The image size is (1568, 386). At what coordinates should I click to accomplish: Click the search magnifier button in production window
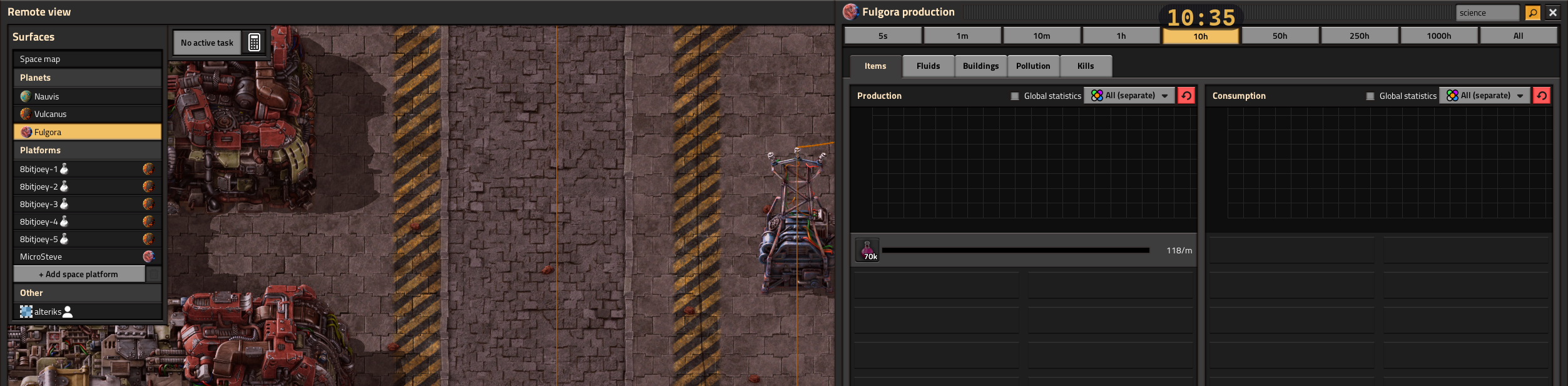1532,13
